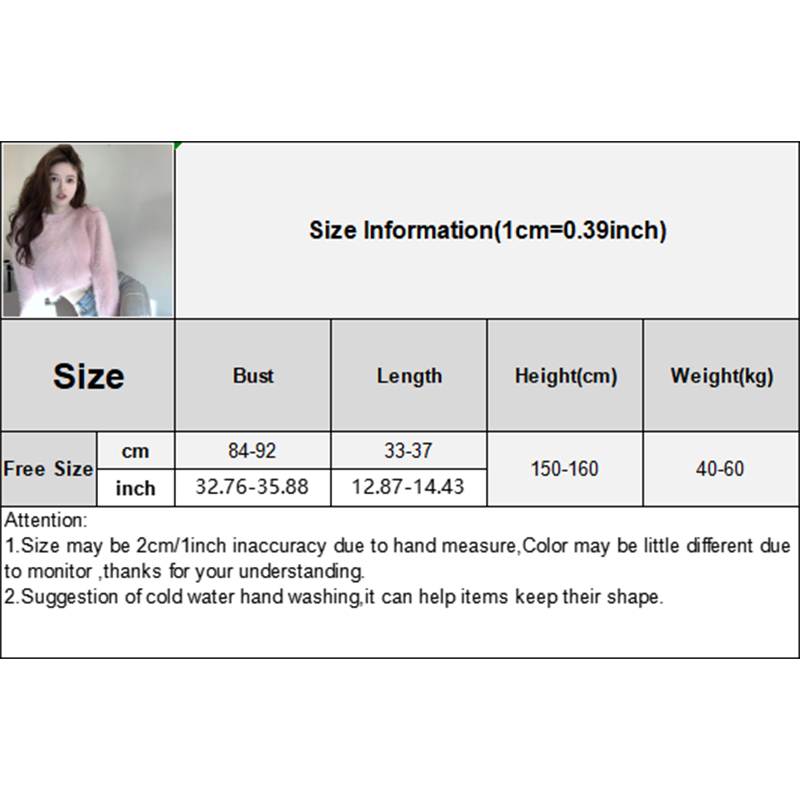Viewport: 800px width, 800px height.
Task: Click the 12.87-14.43 length inch value
Action: [x=409, y=488]
